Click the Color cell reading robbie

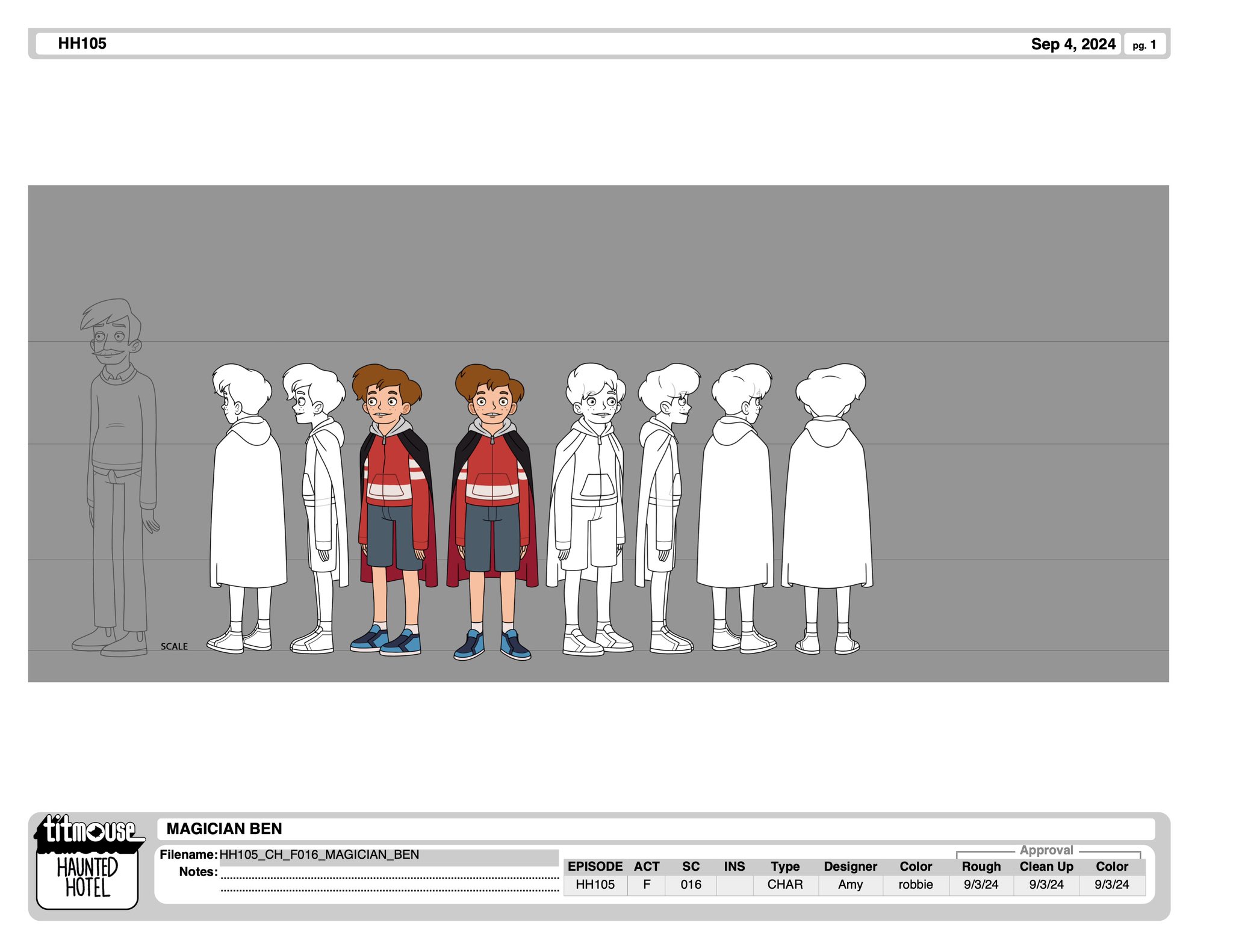[x=916, y=885]
